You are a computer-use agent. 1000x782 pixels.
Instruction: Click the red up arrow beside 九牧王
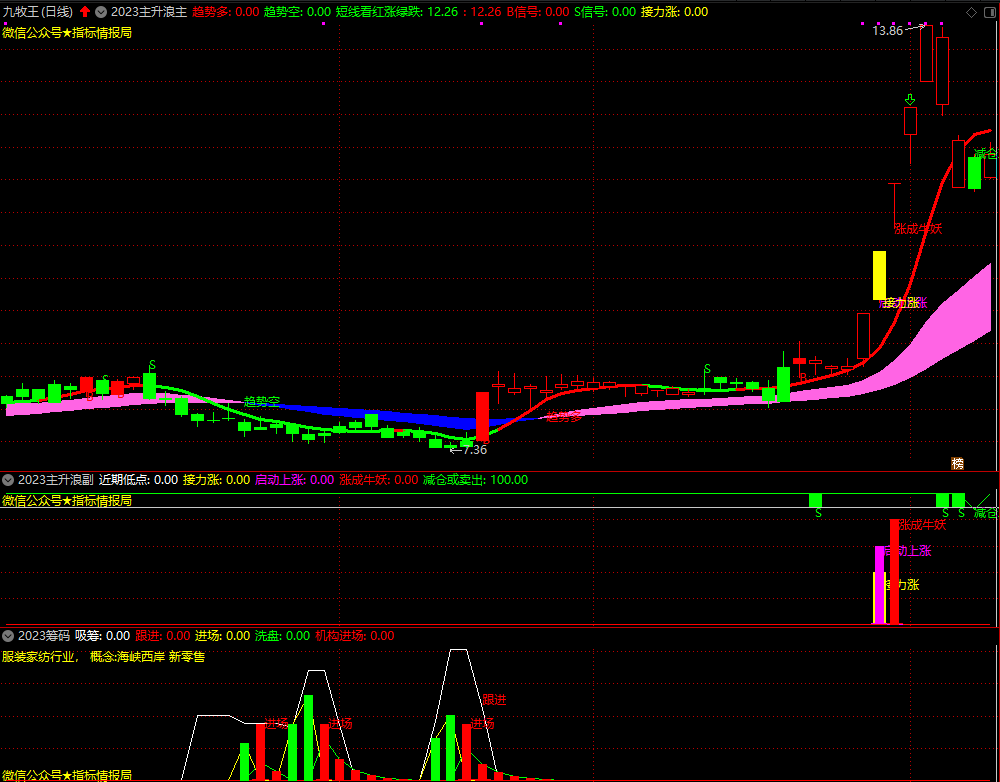coord(85,11)
